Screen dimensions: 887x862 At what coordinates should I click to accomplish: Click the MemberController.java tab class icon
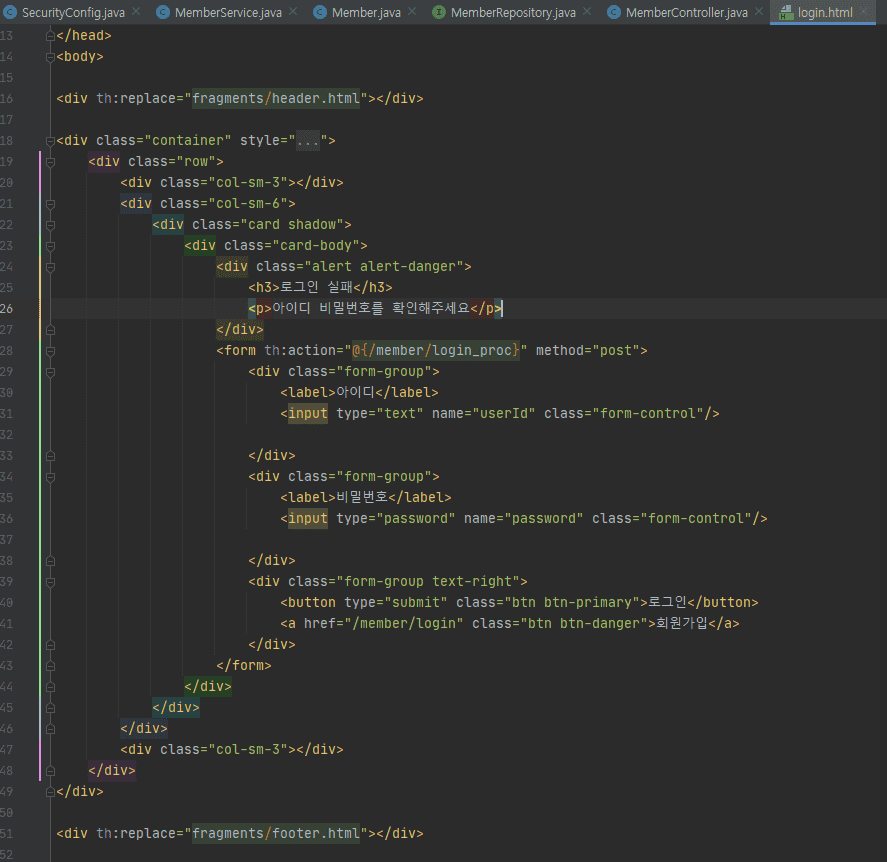tap(614, 12)
